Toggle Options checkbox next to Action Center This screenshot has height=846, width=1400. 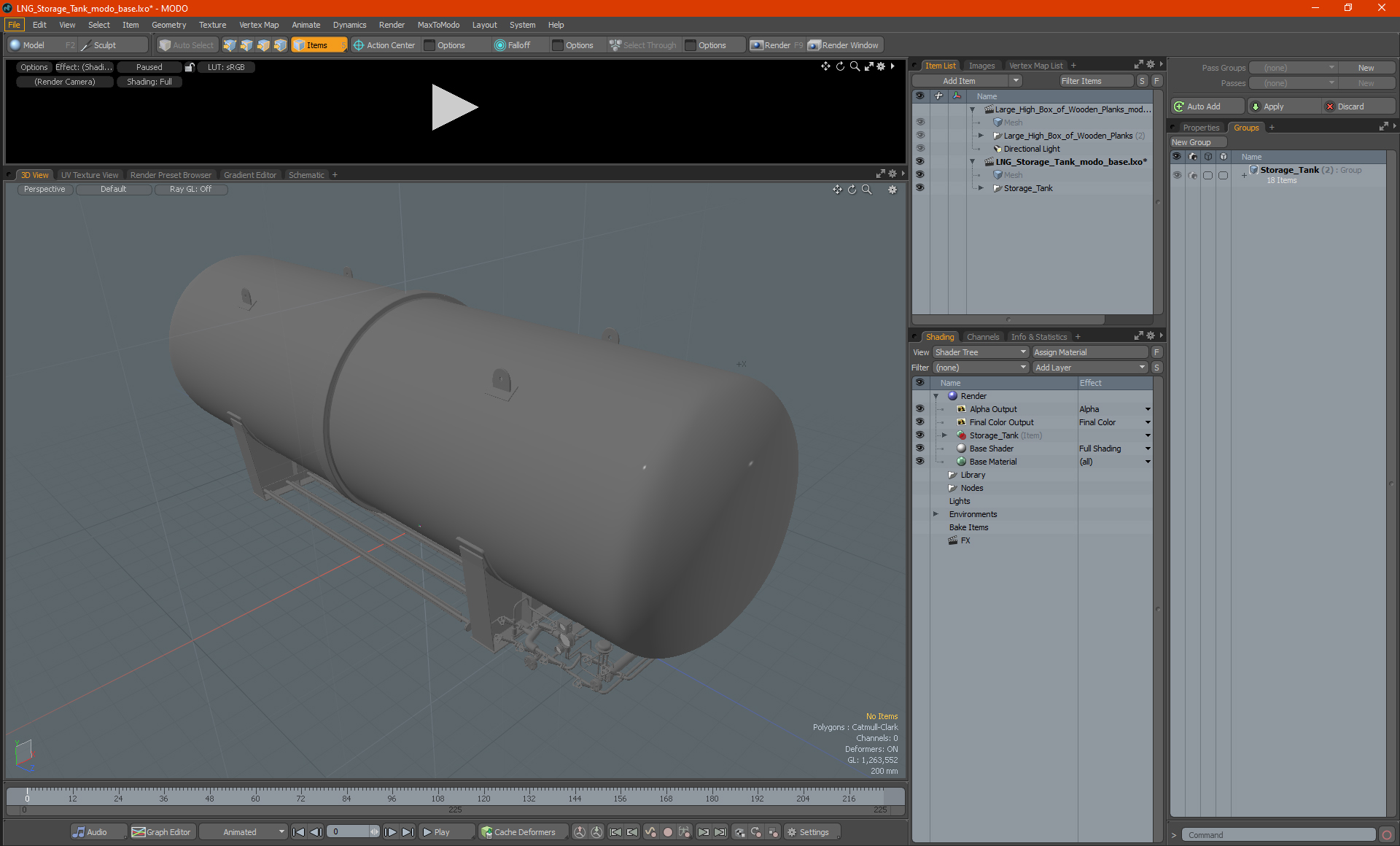coord(430,45)
